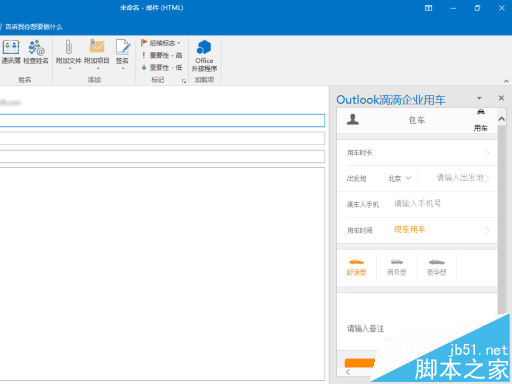Viewport: 512px width, 384px height.
Task: Open Office Add-ins (Office 外接程序)
Action: point(204,56)
